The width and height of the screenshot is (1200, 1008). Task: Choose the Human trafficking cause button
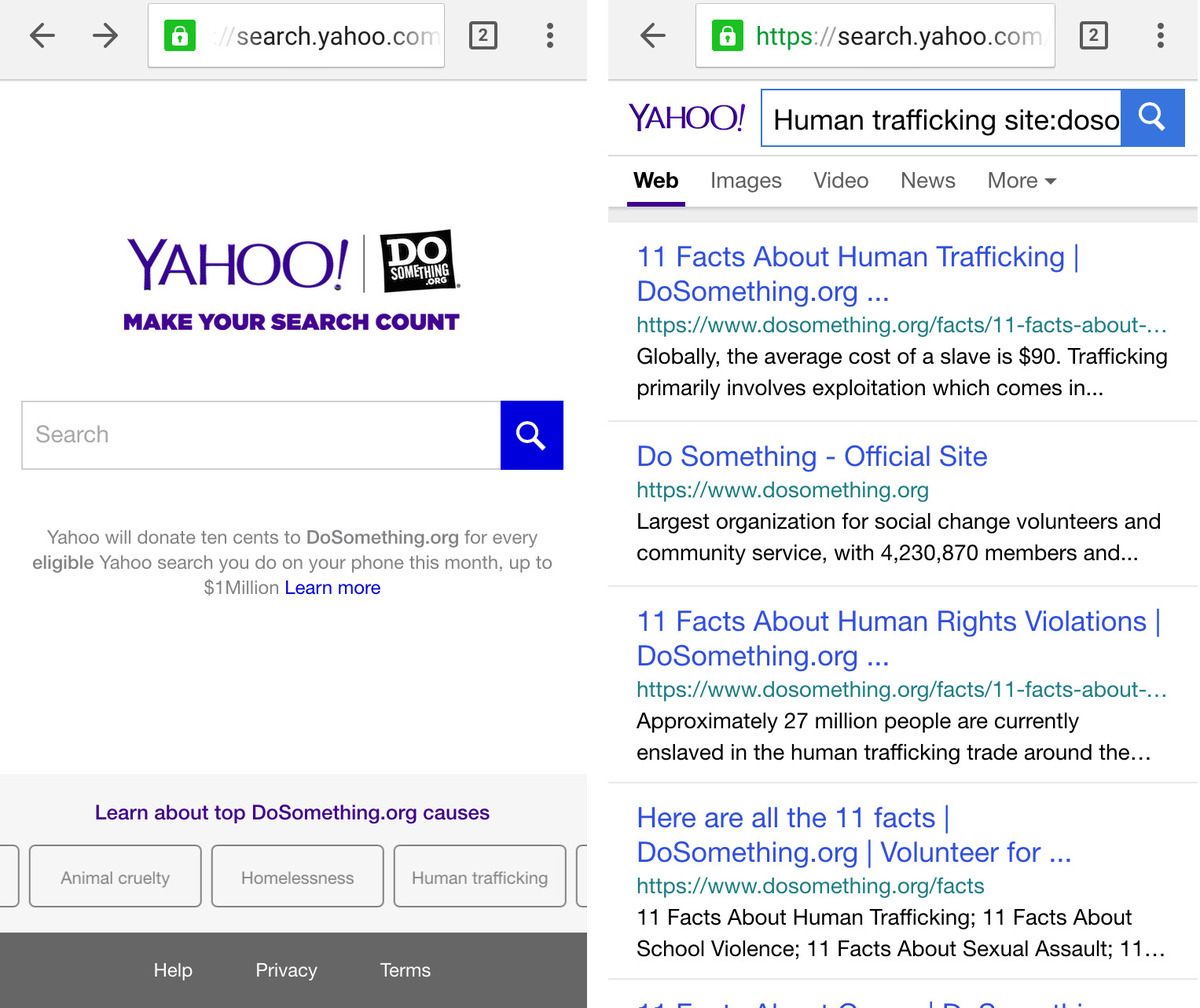479,877
